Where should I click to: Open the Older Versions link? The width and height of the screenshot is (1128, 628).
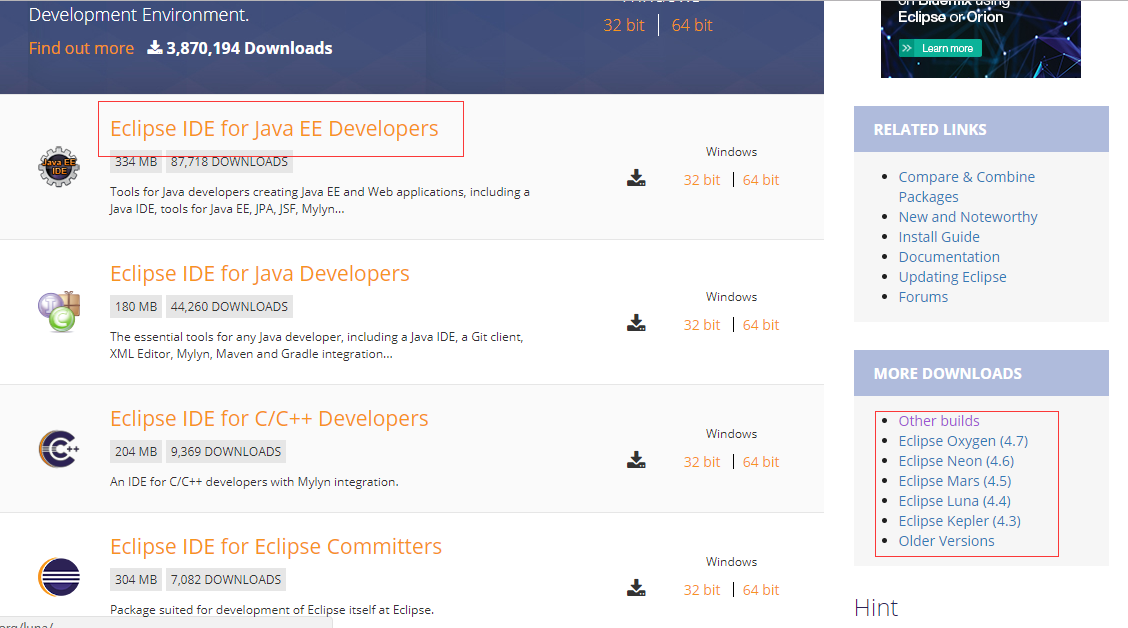point(946,541)
